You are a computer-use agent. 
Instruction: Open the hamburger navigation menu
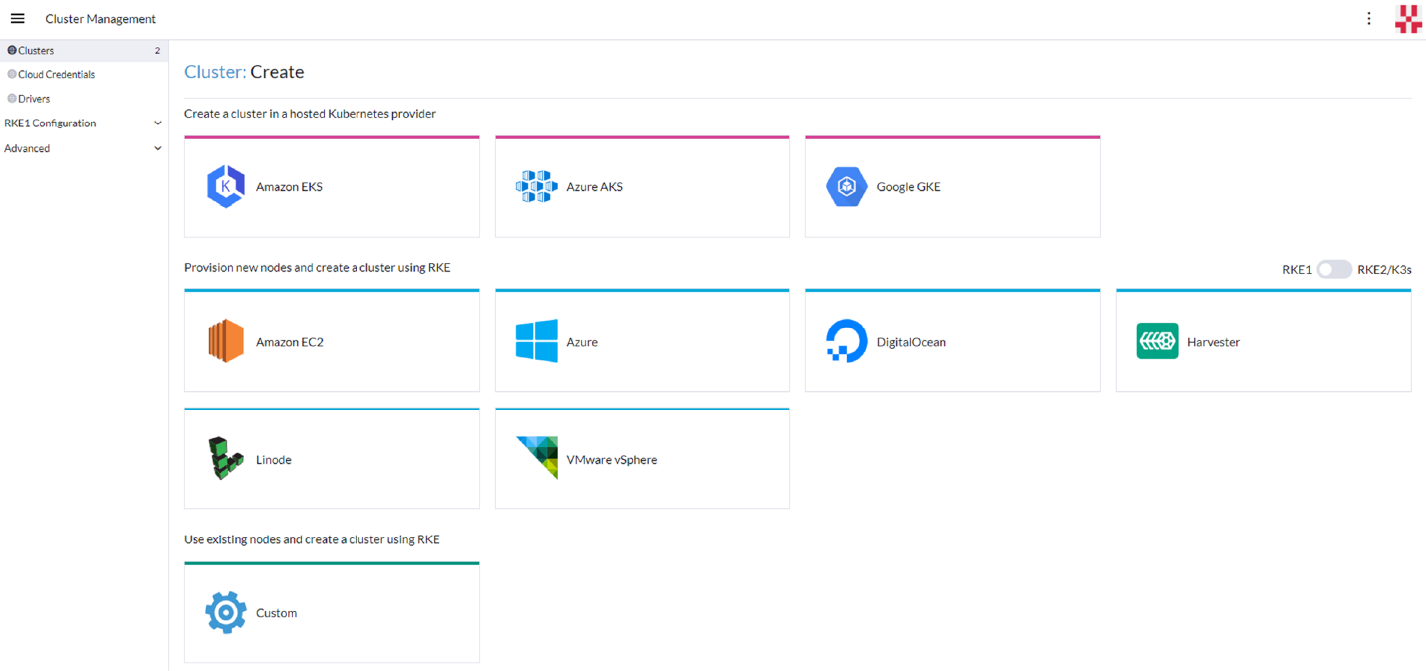click(x=17, y=19)
